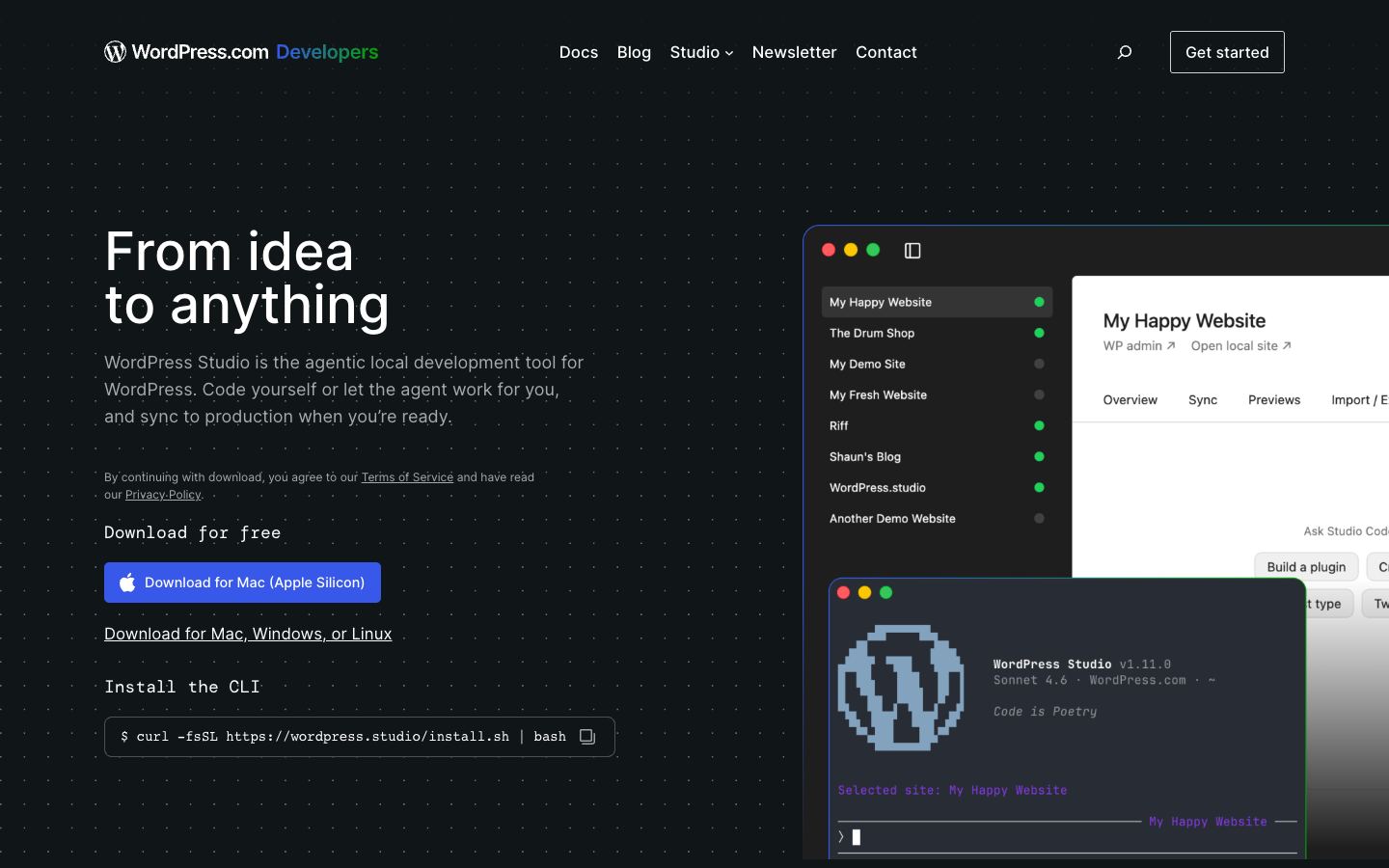This screenshot has width=1389, height=868.
Task: Open the Privacy Policy link
Action: point(163,495)
